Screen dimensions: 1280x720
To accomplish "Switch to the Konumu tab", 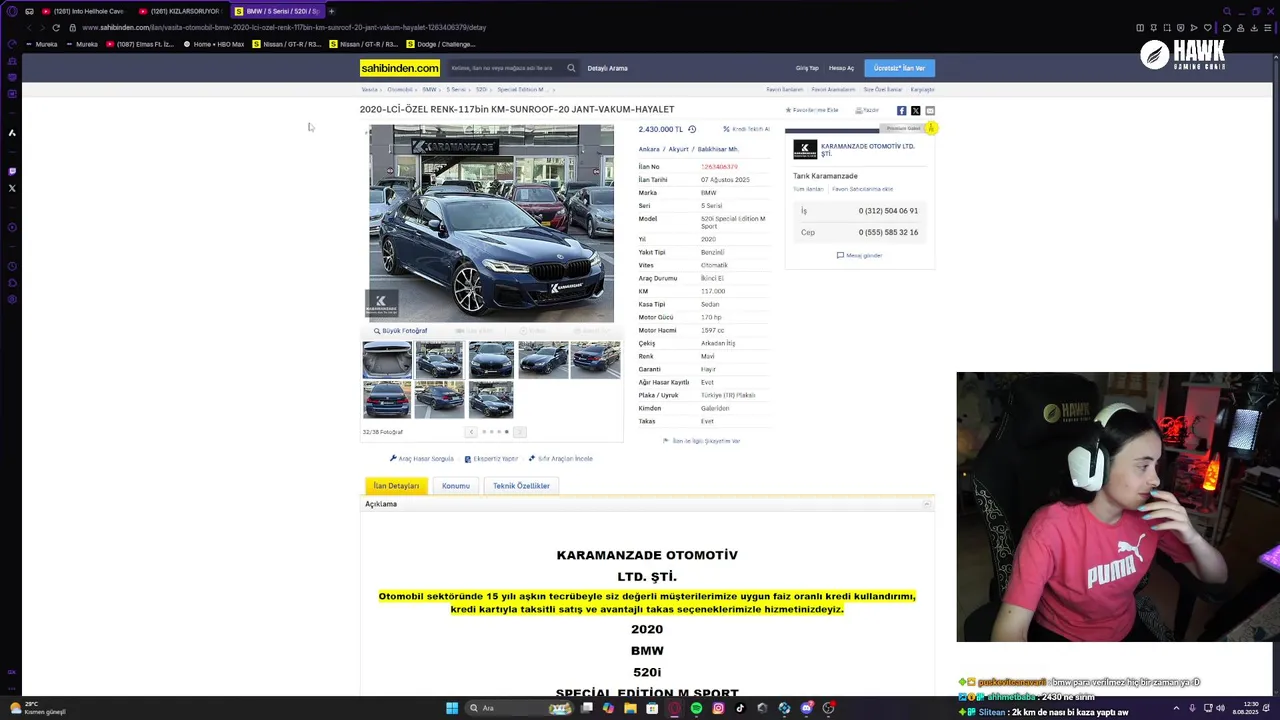I will (456, 486).
